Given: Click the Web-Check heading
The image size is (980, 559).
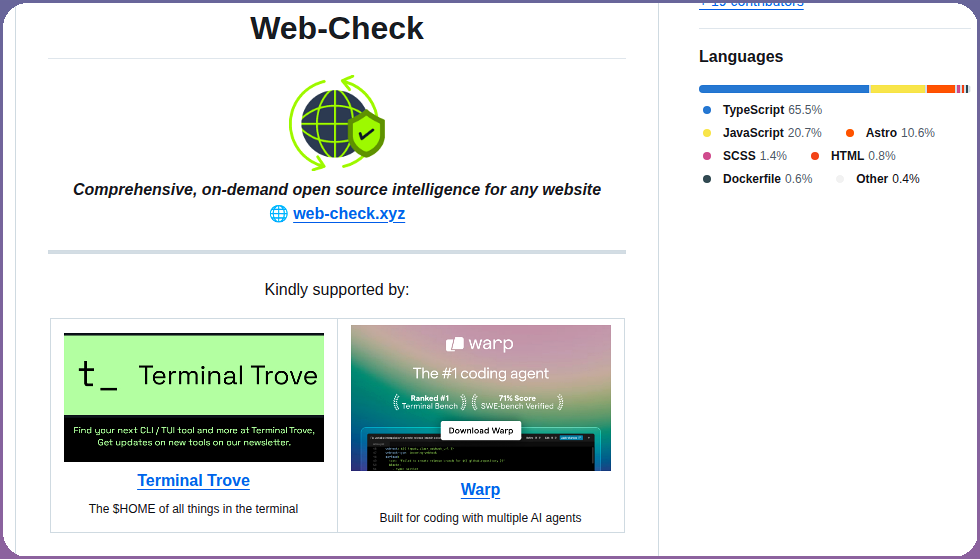Looking at the screenshot, I should click(337, 28).
